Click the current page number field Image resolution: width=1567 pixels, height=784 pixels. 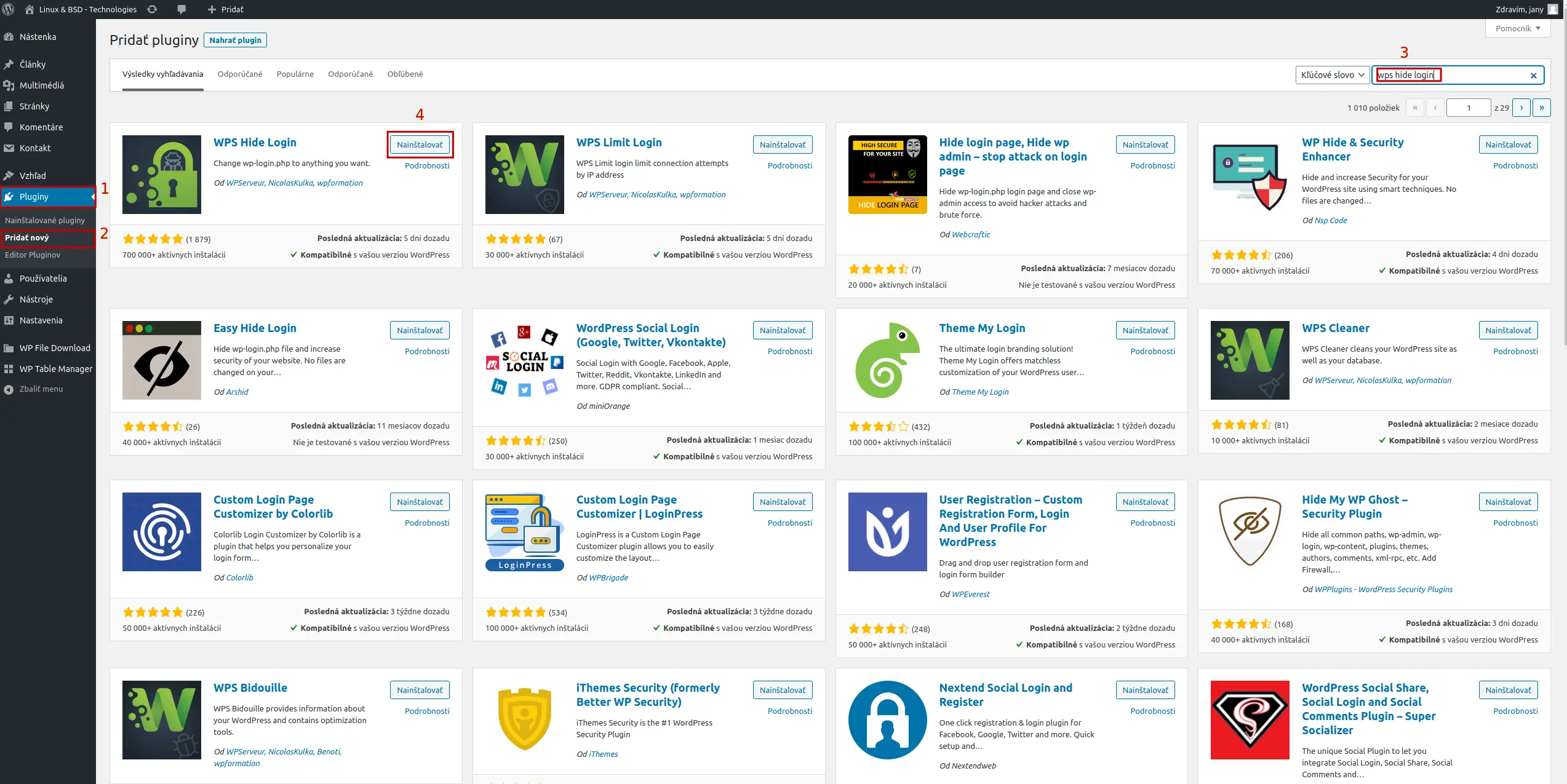[1469, 108]
